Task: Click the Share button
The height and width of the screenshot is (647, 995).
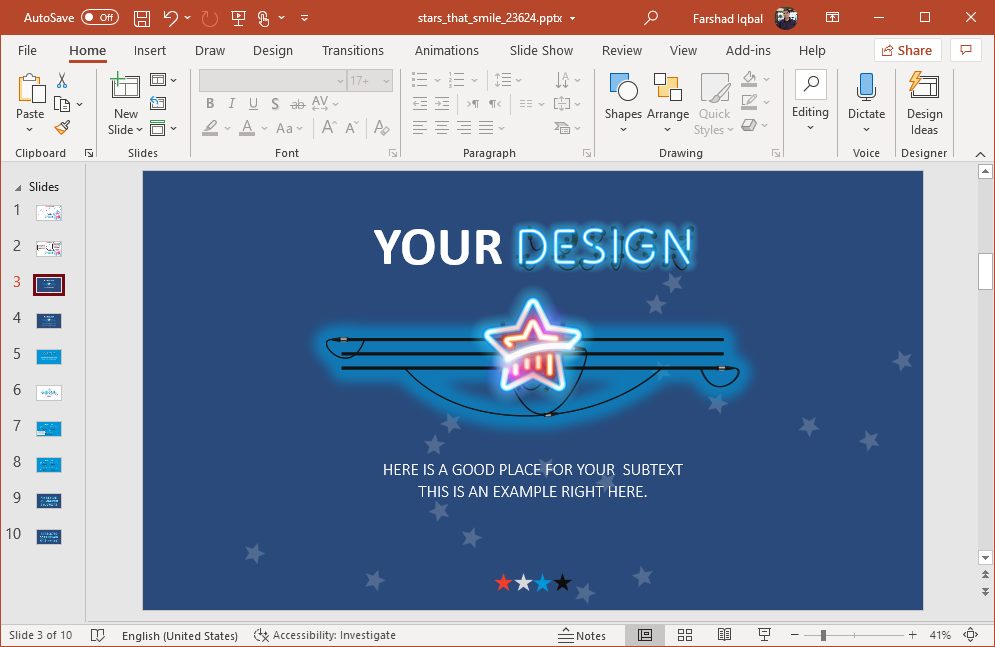Action: (906, 50)
